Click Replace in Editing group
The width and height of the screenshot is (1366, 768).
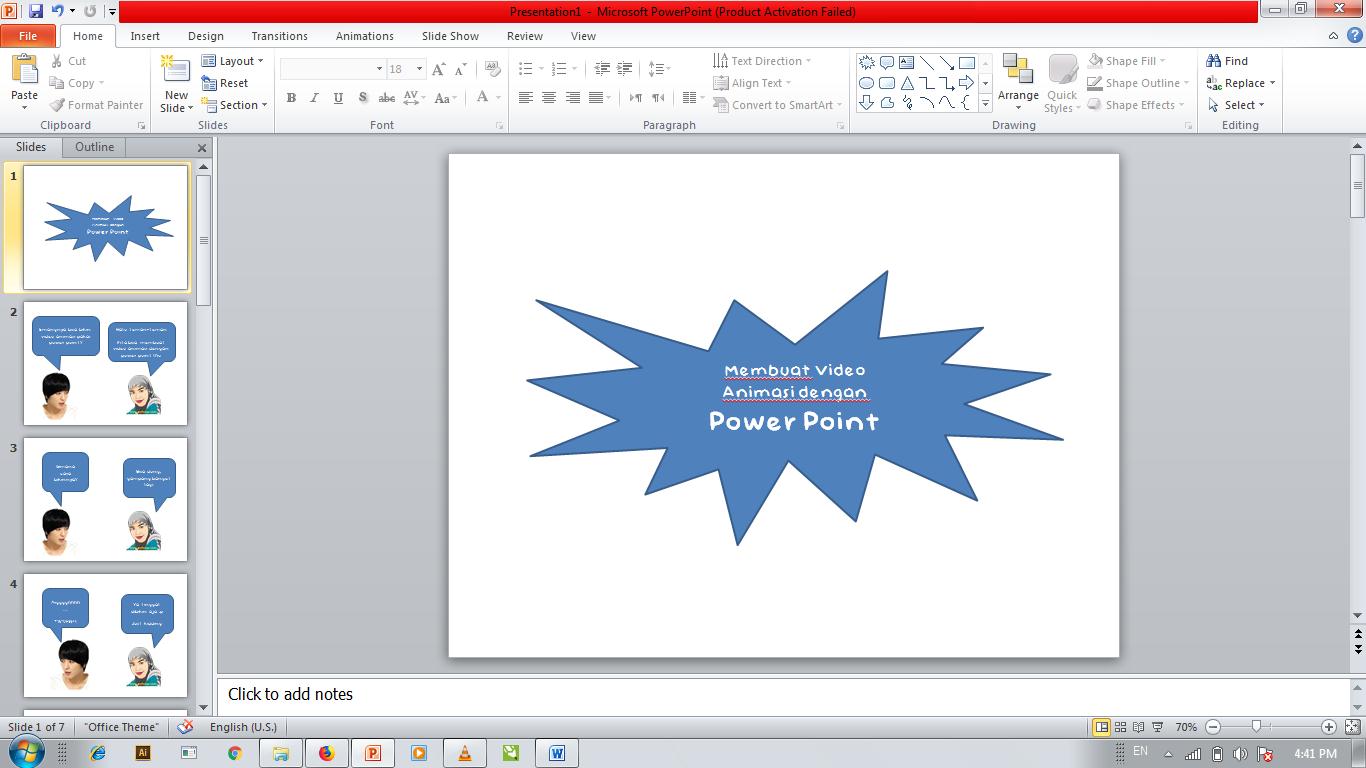[x=1241, y=83]
